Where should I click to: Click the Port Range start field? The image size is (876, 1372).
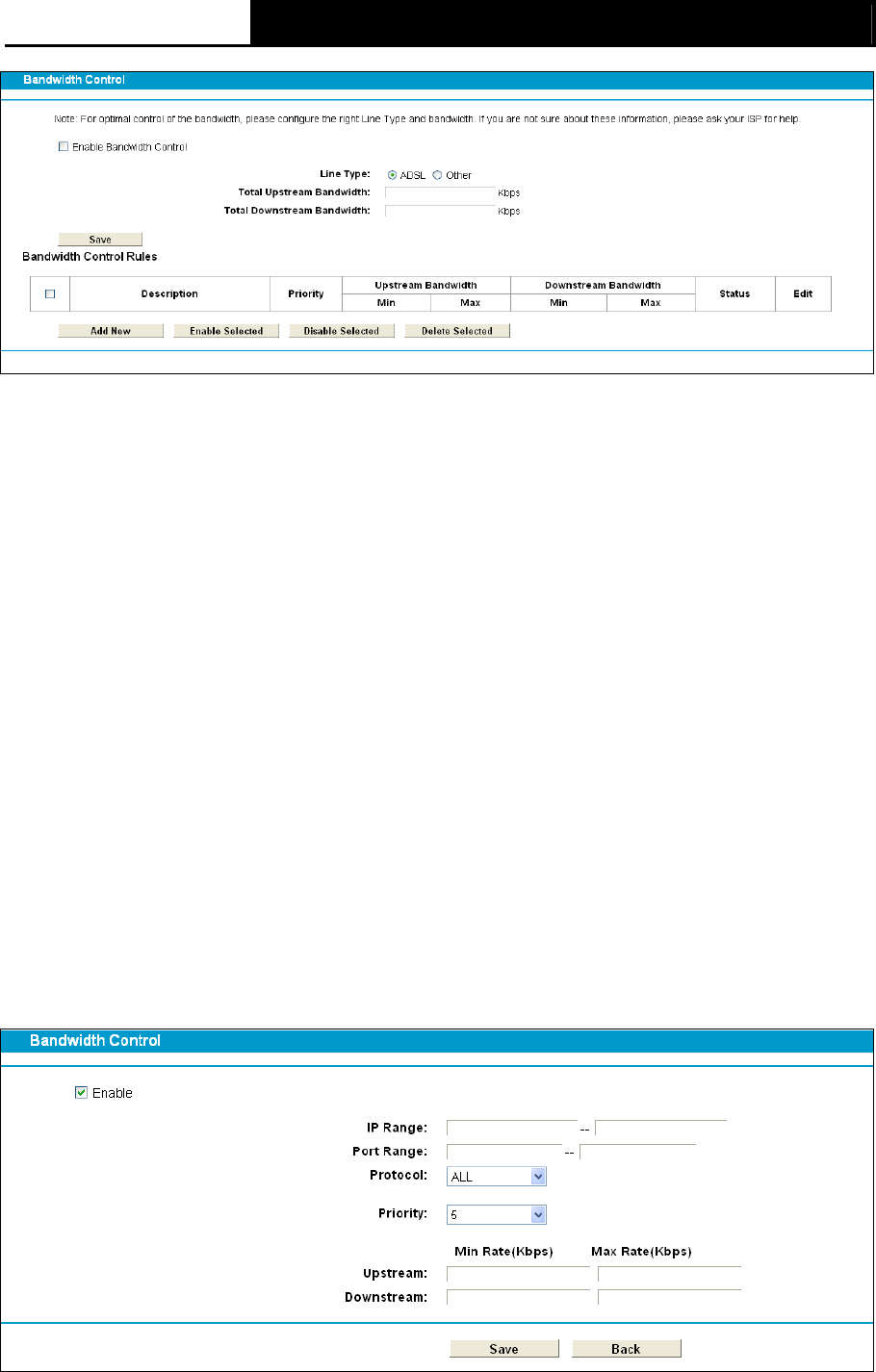click(x=504, y=1152)
